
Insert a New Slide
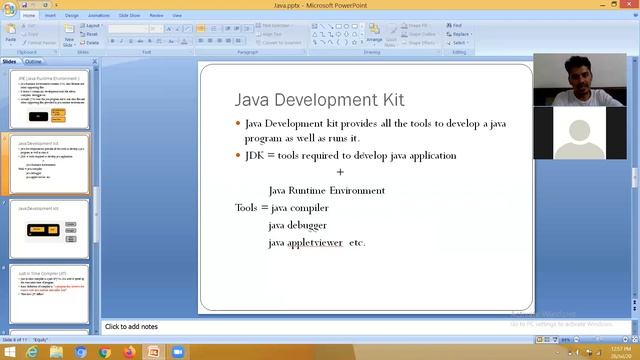[x=69, y=35]
